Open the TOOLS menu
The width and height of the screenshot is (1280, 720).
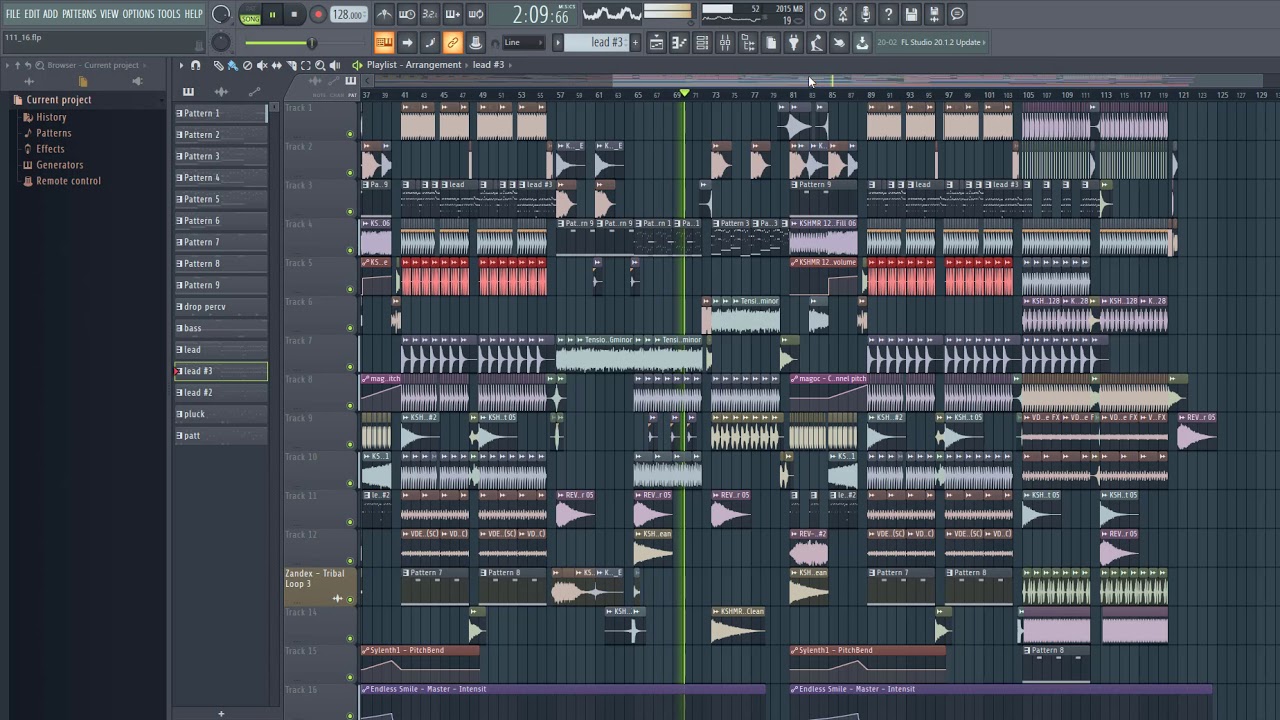point(168,14)
